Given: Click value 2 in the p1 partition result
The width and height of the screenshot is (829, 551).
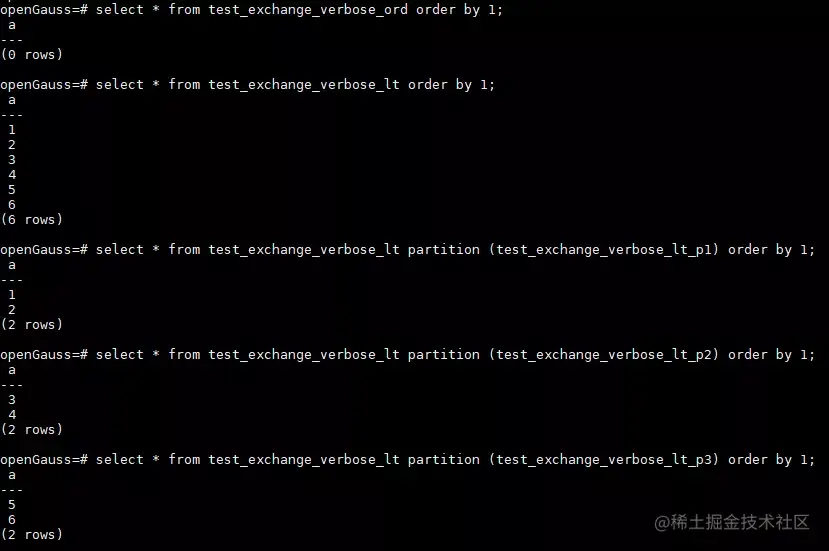Looking at the screenshot, I should click(x=12, y=309).
